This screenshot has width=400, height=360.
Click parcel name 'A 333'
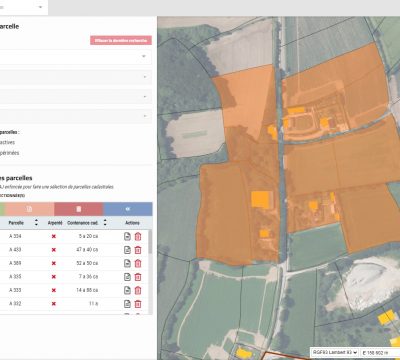15,290
